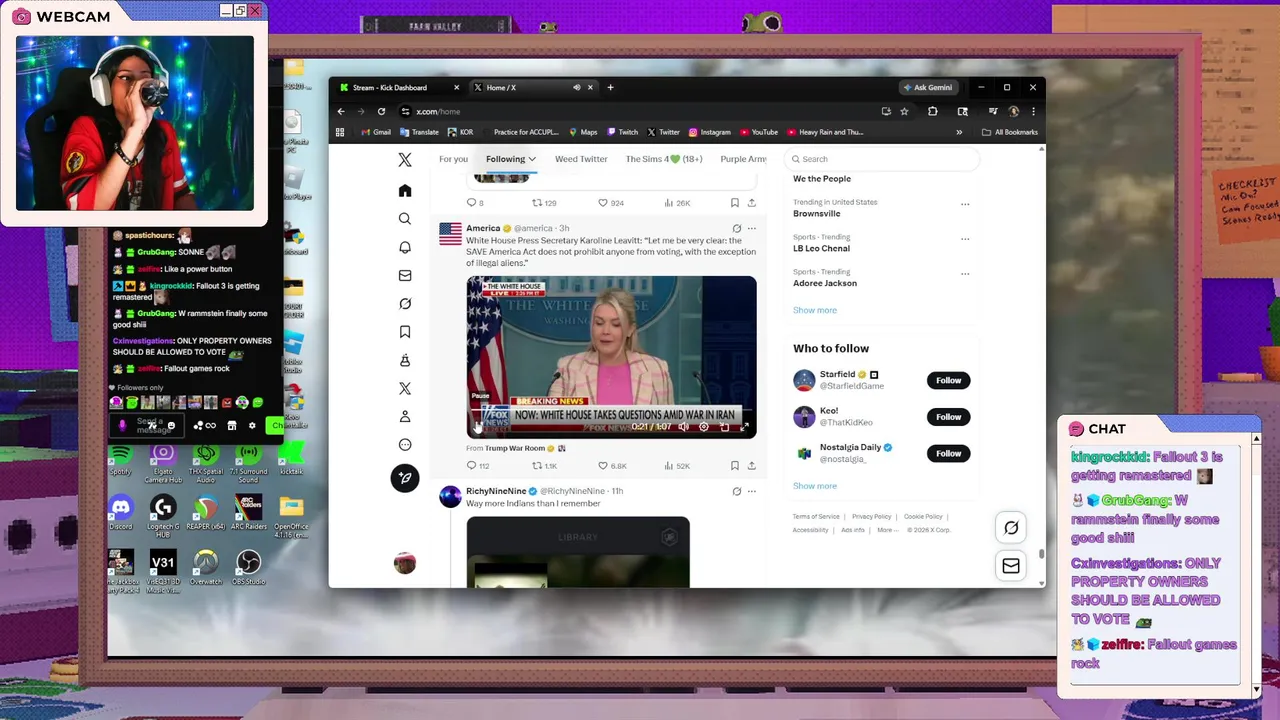1280x720 pixels.
Task: Open Discord desktop shortcut
Action: (121, 512)
